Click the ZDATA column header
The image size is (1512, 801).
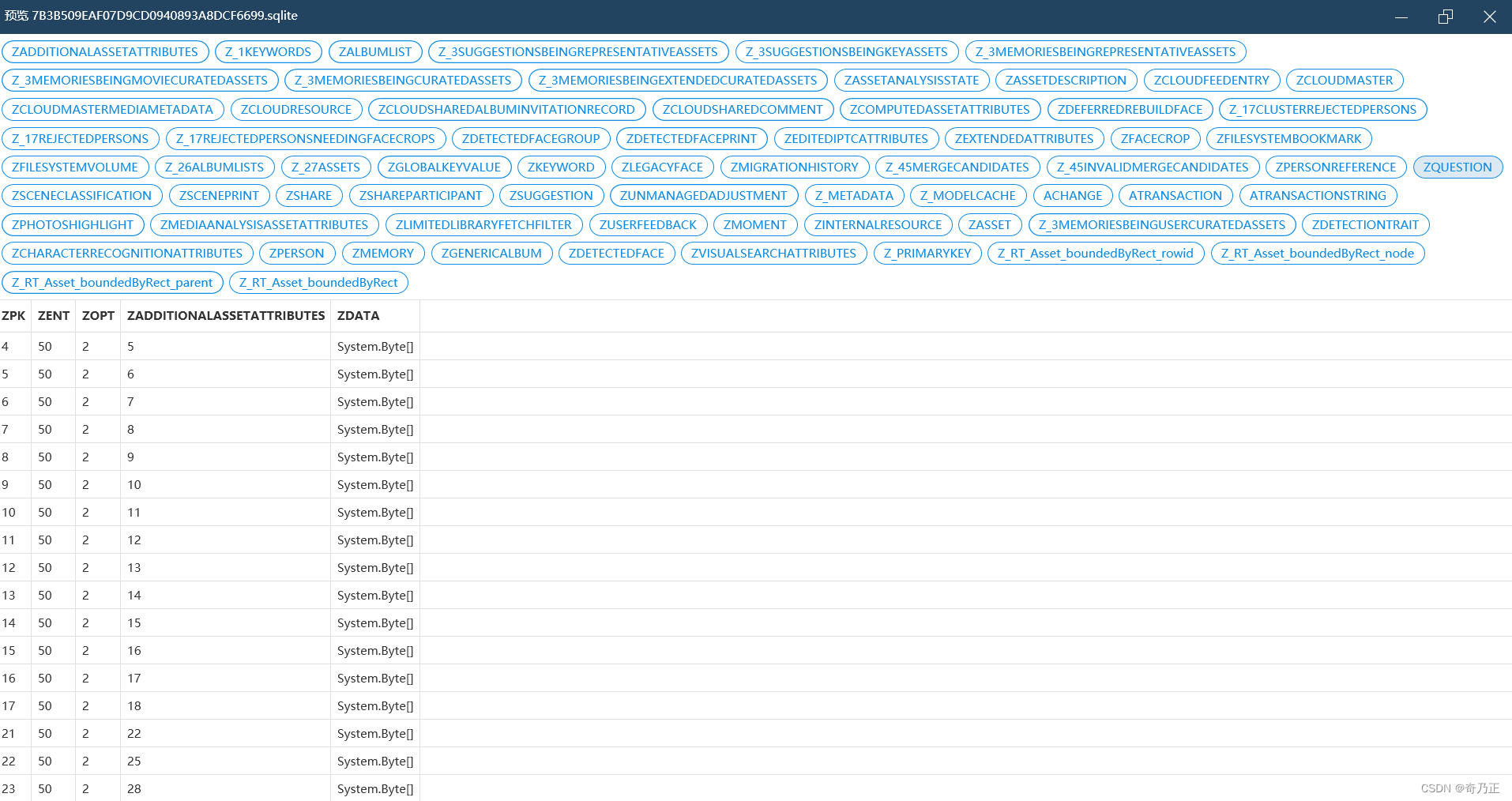[x=358, y=316]
